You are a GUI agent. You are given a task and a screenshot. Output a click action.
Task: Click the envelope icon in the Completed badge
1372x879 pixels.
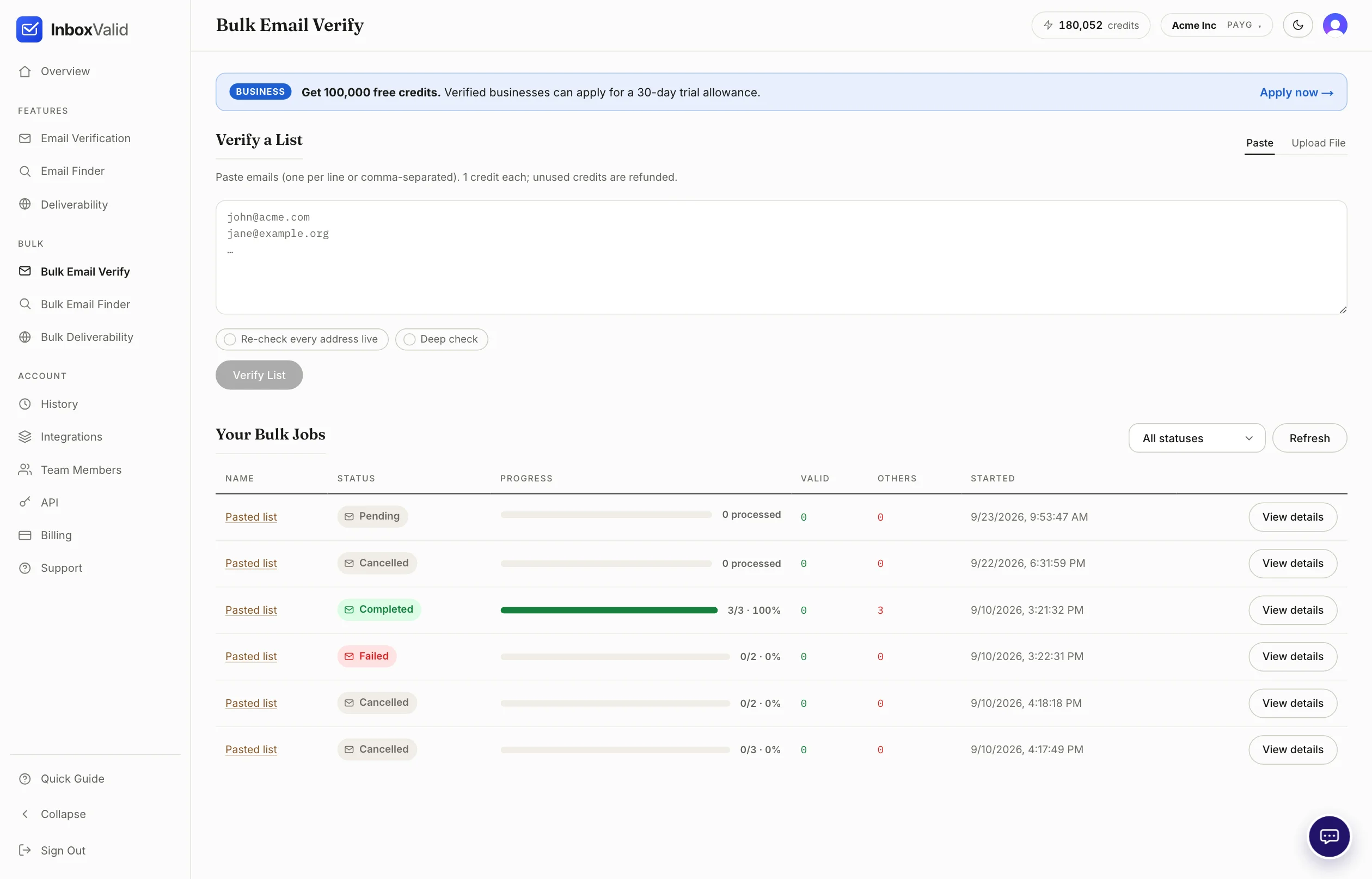[349, 609]
